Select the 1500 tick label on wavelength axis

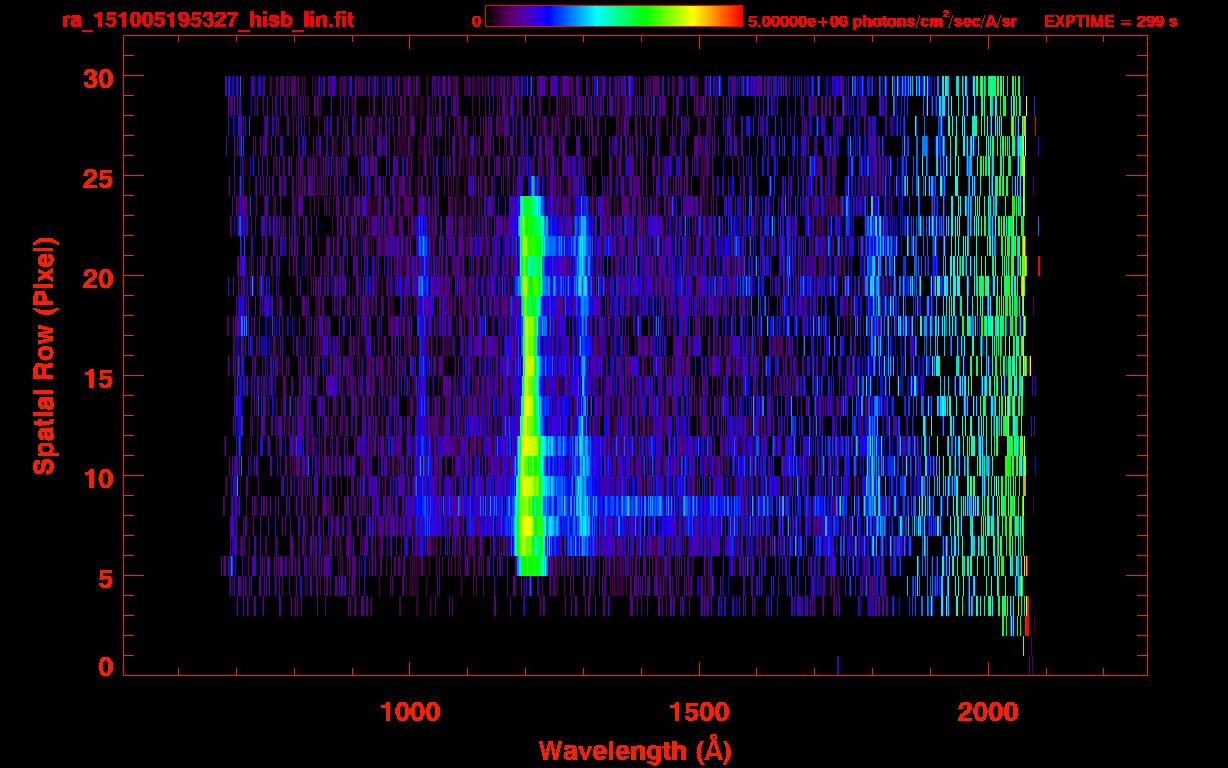(699, 712)
